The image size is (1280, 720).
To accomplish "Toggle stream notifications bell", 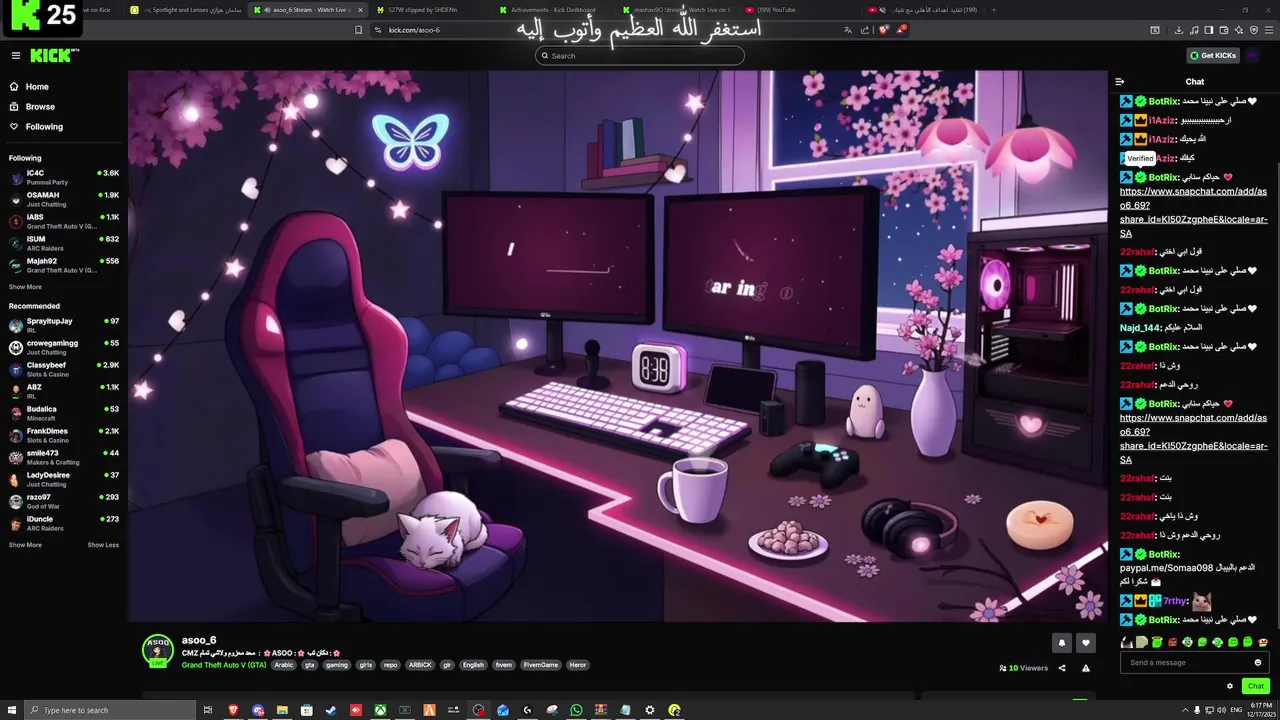I will [x=1061, y=643].
